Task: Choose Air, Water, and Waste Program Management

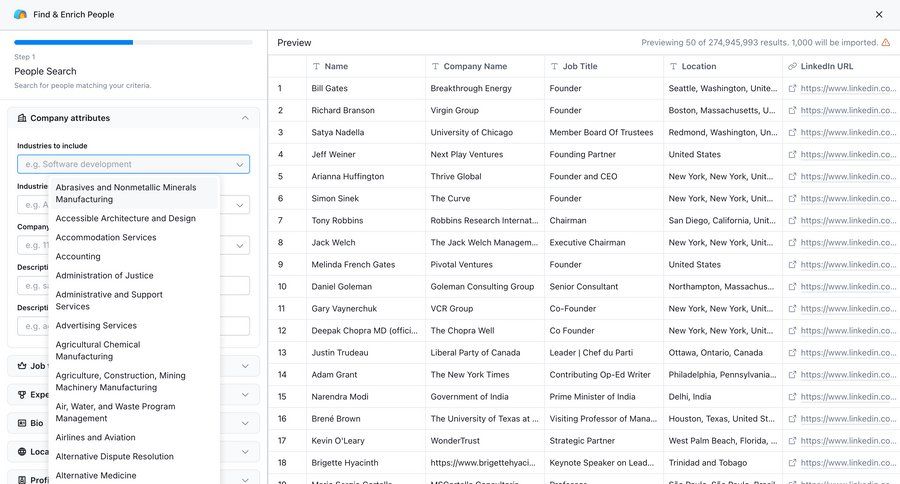Action: (x=134, y=412)
